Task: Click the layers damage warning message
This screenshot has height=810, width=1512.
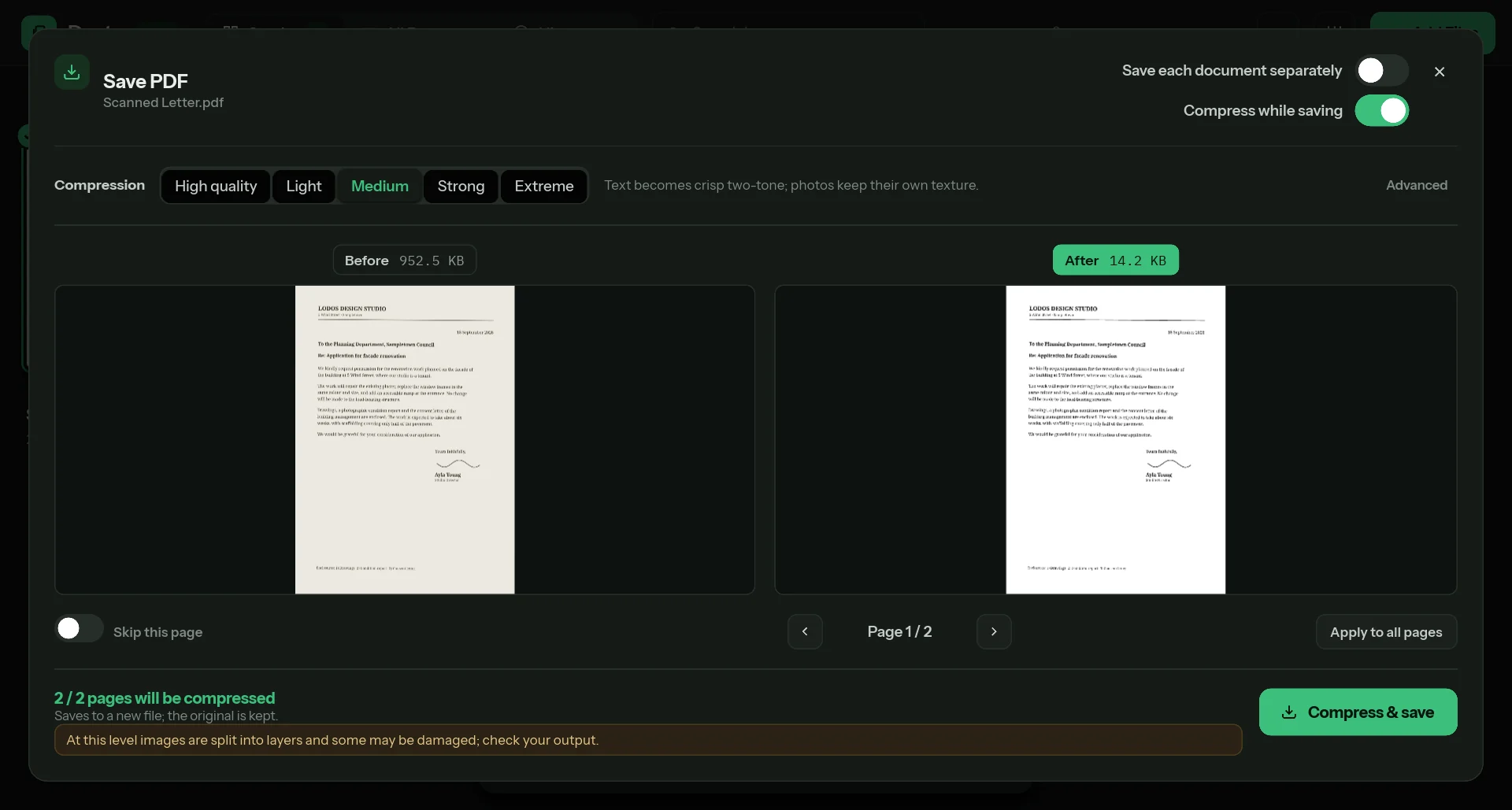Action: click(x=648, y=741)
